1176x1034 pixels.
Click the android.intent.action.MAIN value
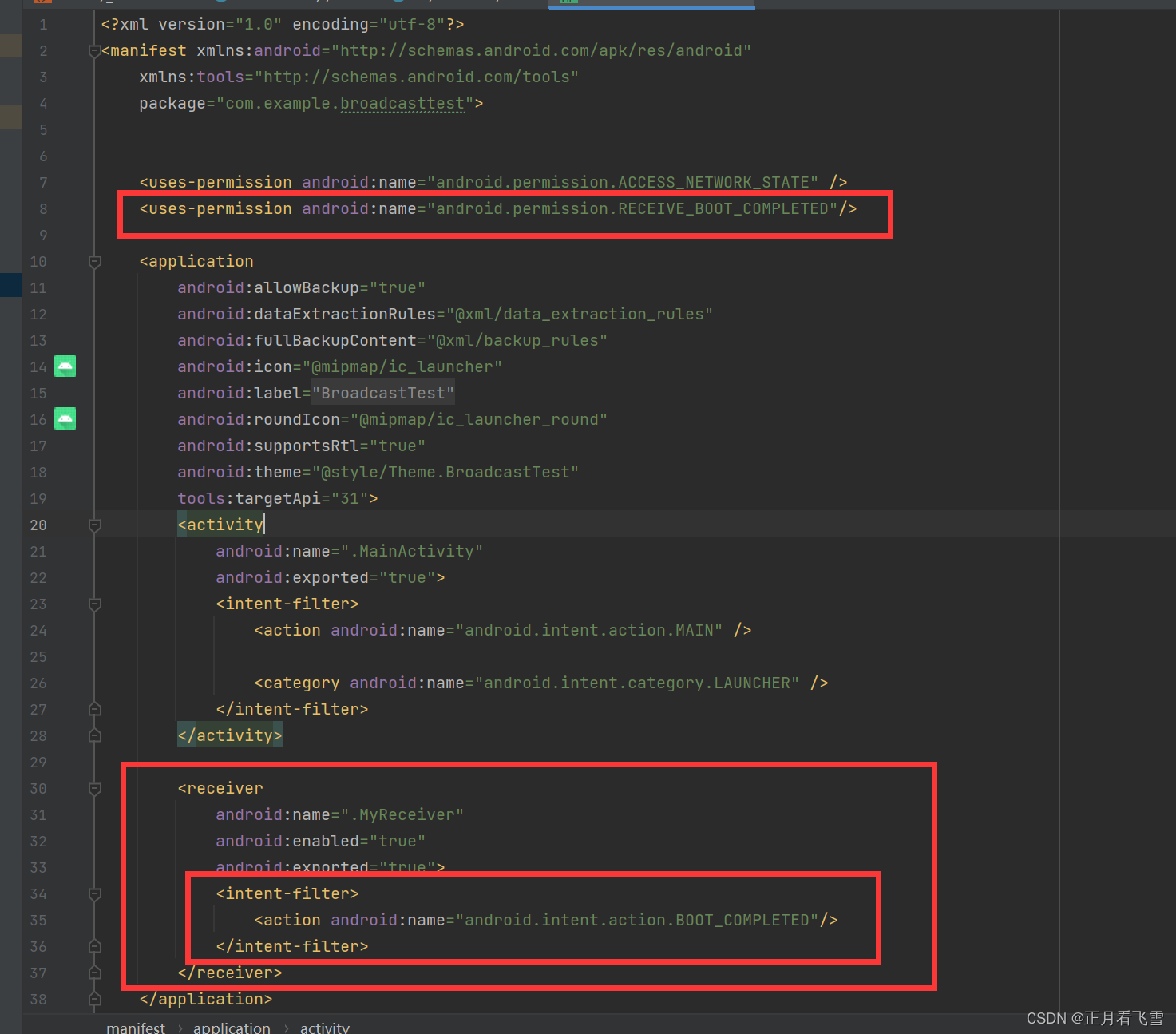589,631
